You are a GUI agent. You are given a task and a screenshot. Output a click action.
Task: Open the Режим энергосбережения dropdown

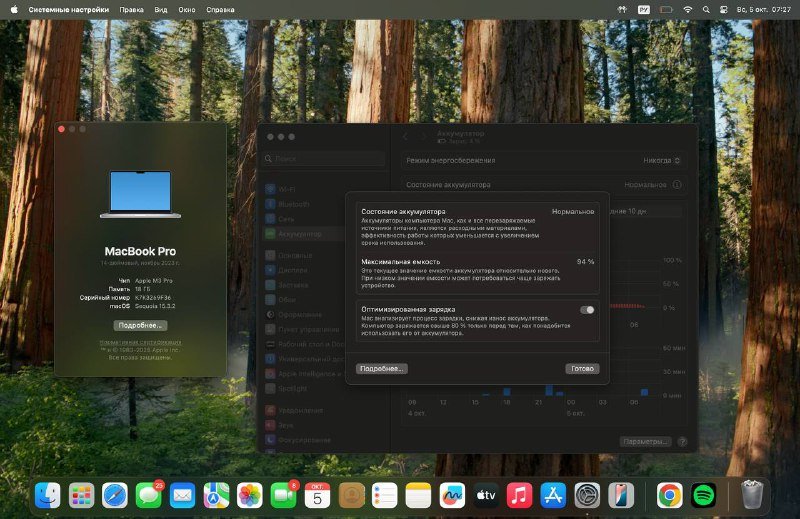pyautogui.click(x=662, y=160)
